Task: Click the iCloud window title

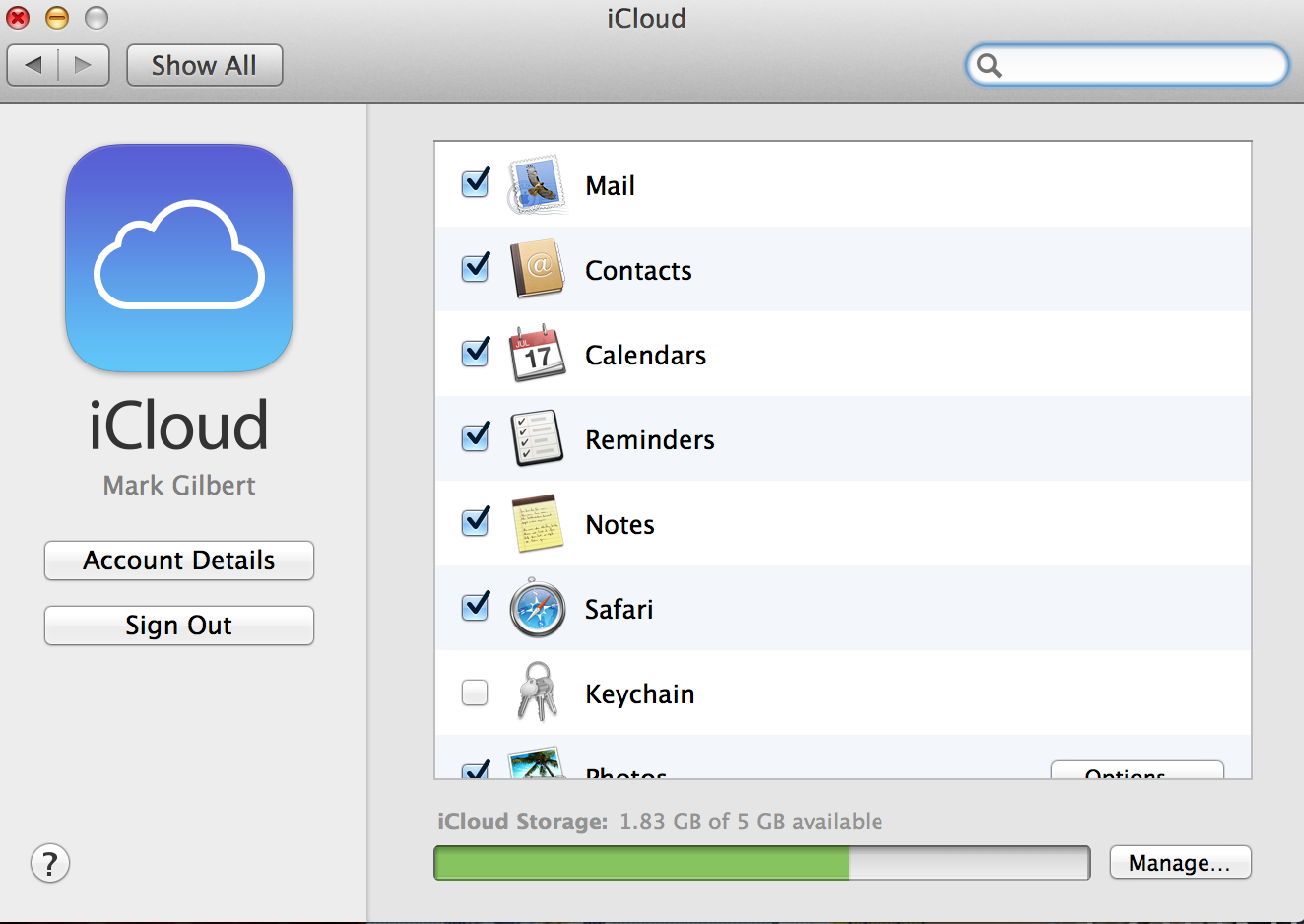Action: (646, 19)
